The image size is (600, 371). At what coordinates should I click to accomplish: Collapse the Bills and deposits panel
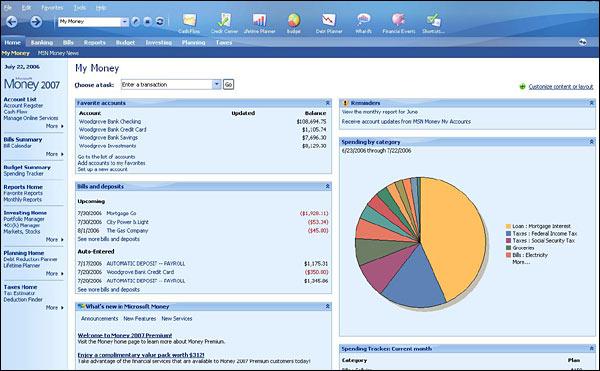328,186
